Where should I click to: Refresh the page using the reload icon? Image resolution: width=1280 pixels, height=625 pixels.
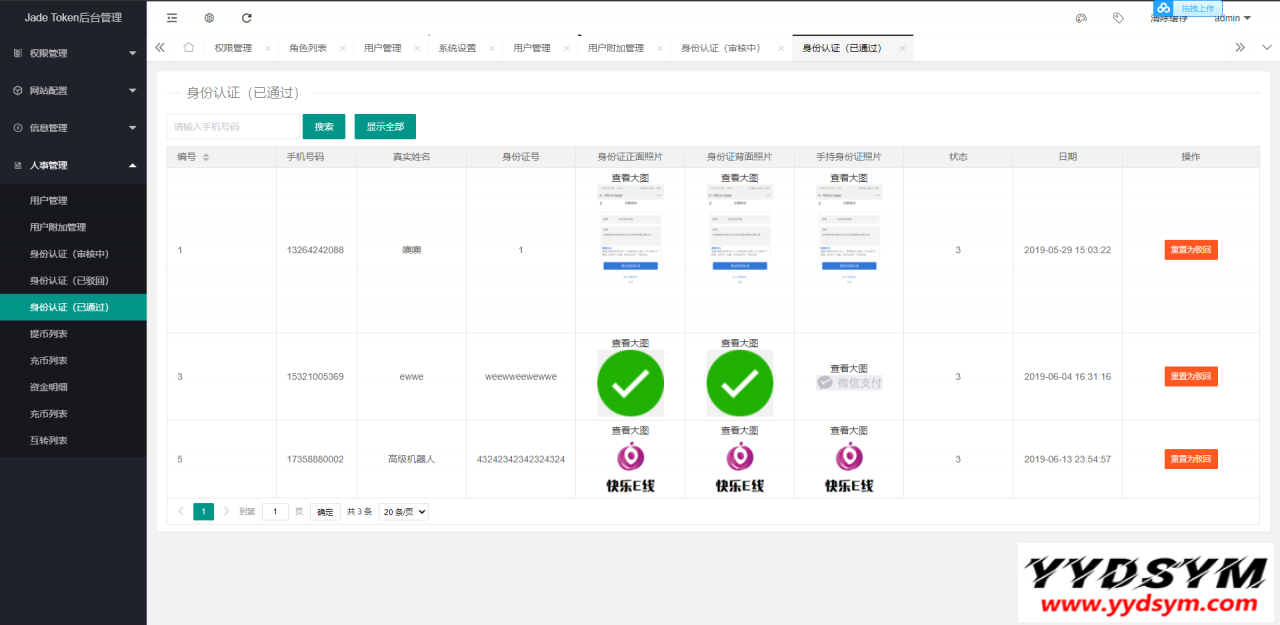coord(246,17)
